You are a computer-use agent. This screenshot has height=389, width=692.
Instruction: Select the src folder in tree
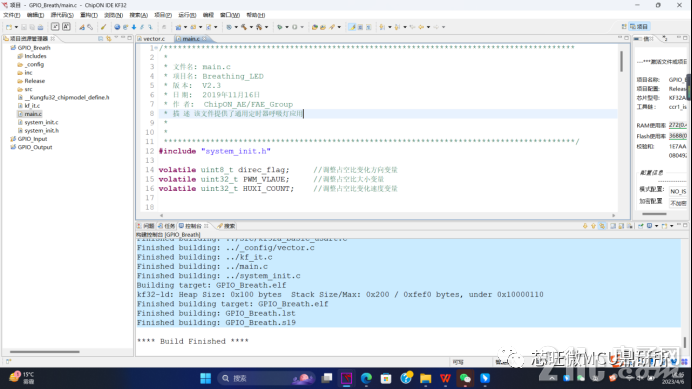coord(25,89)
